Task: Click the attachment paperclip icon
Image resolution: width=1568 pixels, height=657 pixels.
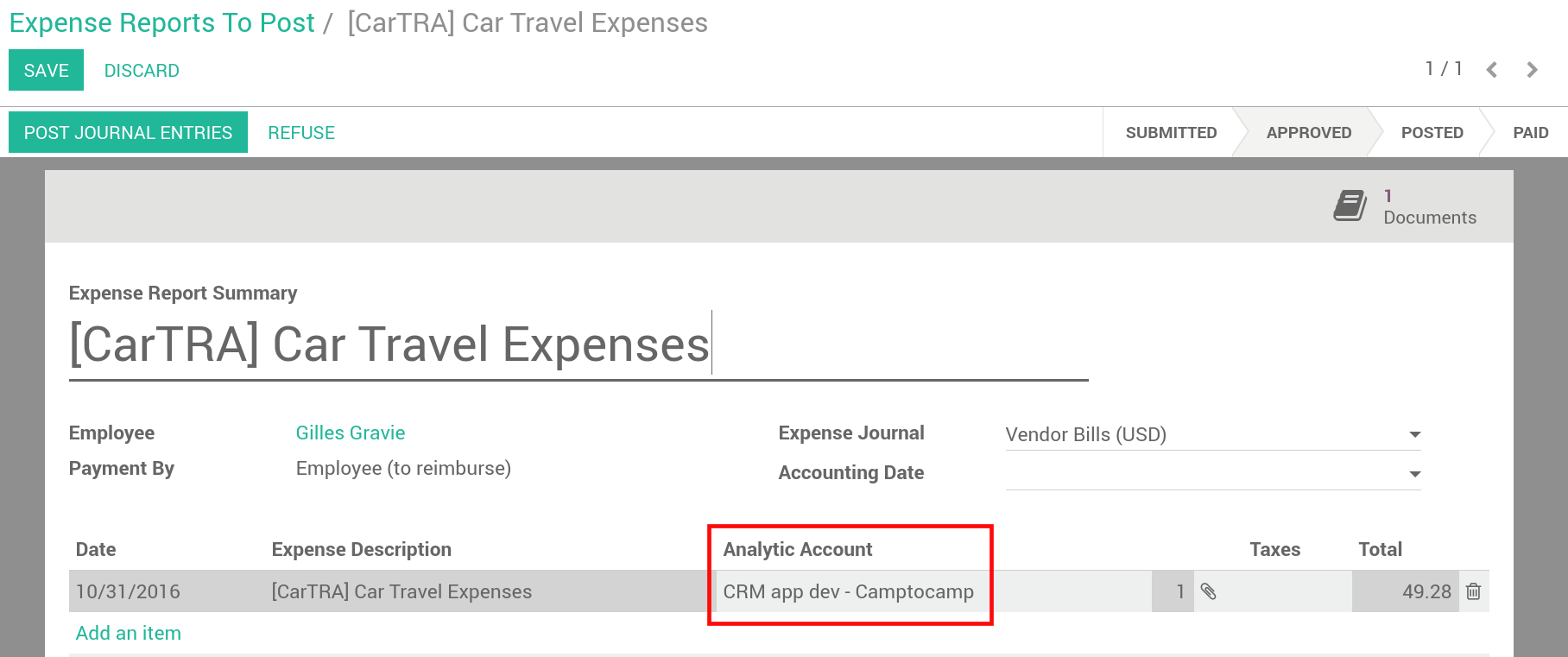Action: click(1209, 591)
